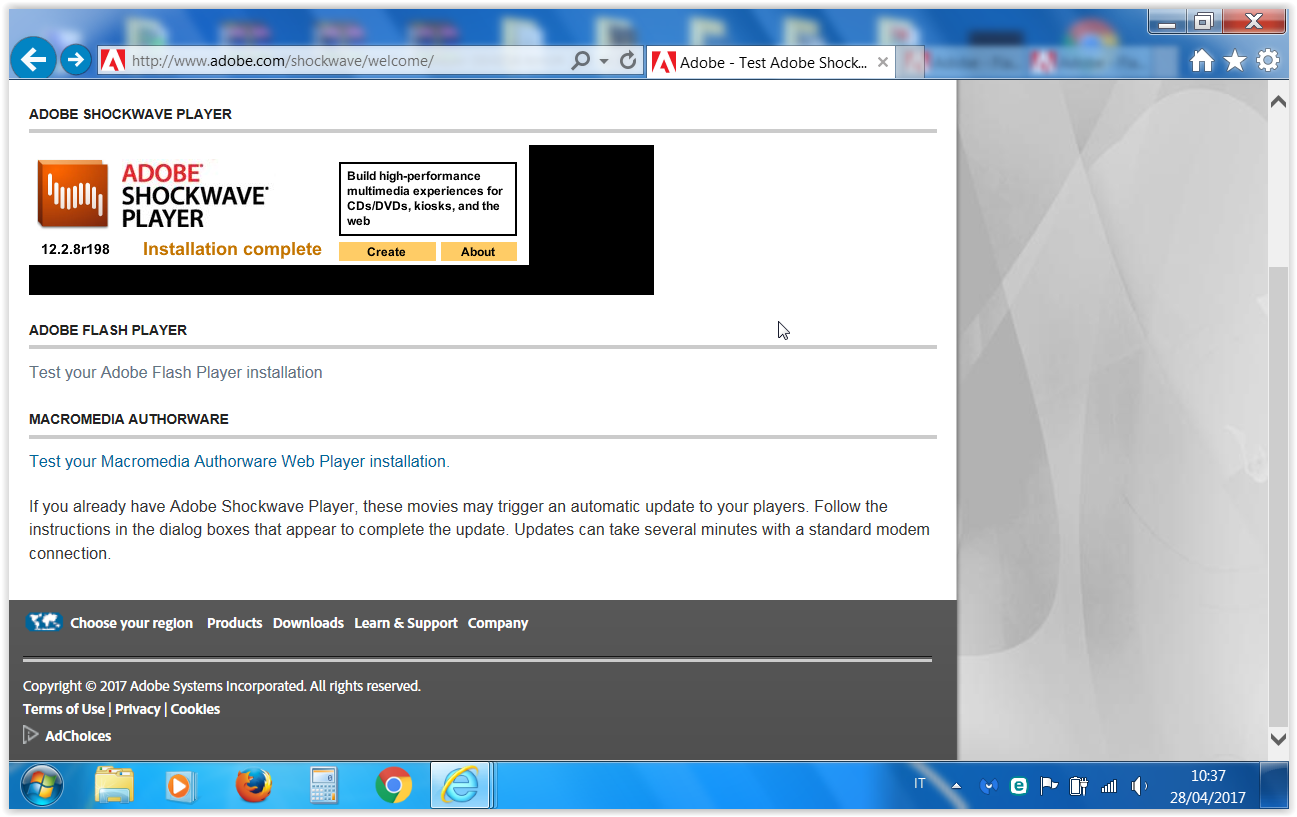Open Windows Explorer from the taskbar
Viewport: 1297px width, 817px height.
point(114,786)
